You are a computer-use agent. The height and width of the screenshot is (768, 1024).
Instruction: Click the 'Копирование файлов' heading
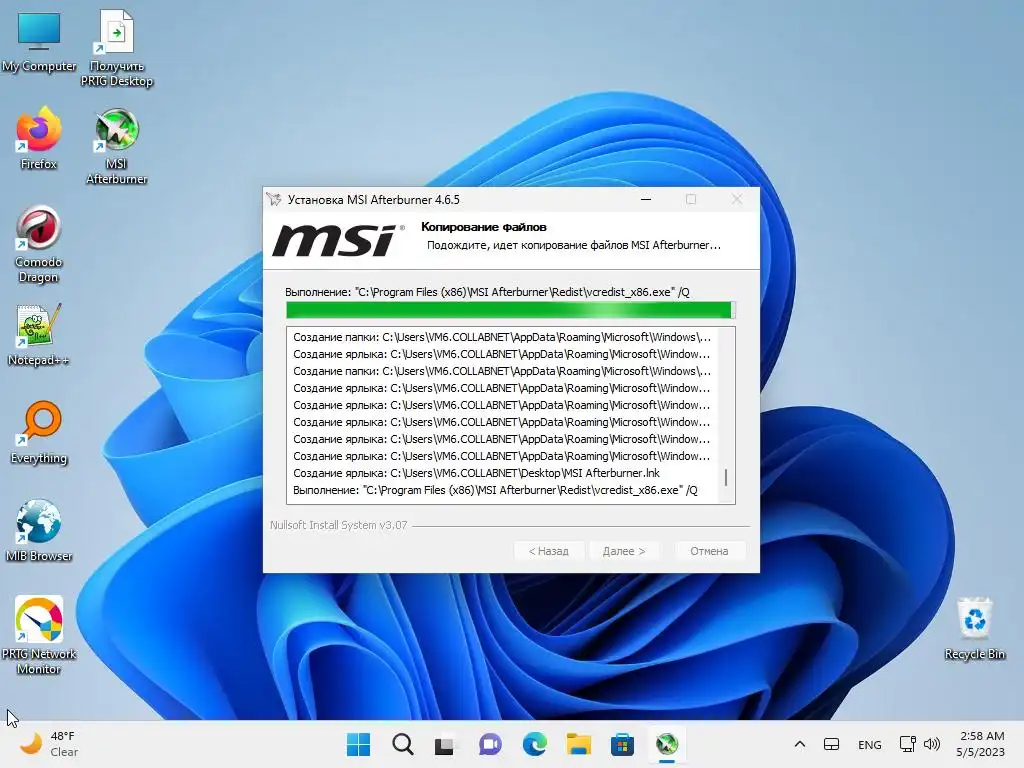[484, 227]
